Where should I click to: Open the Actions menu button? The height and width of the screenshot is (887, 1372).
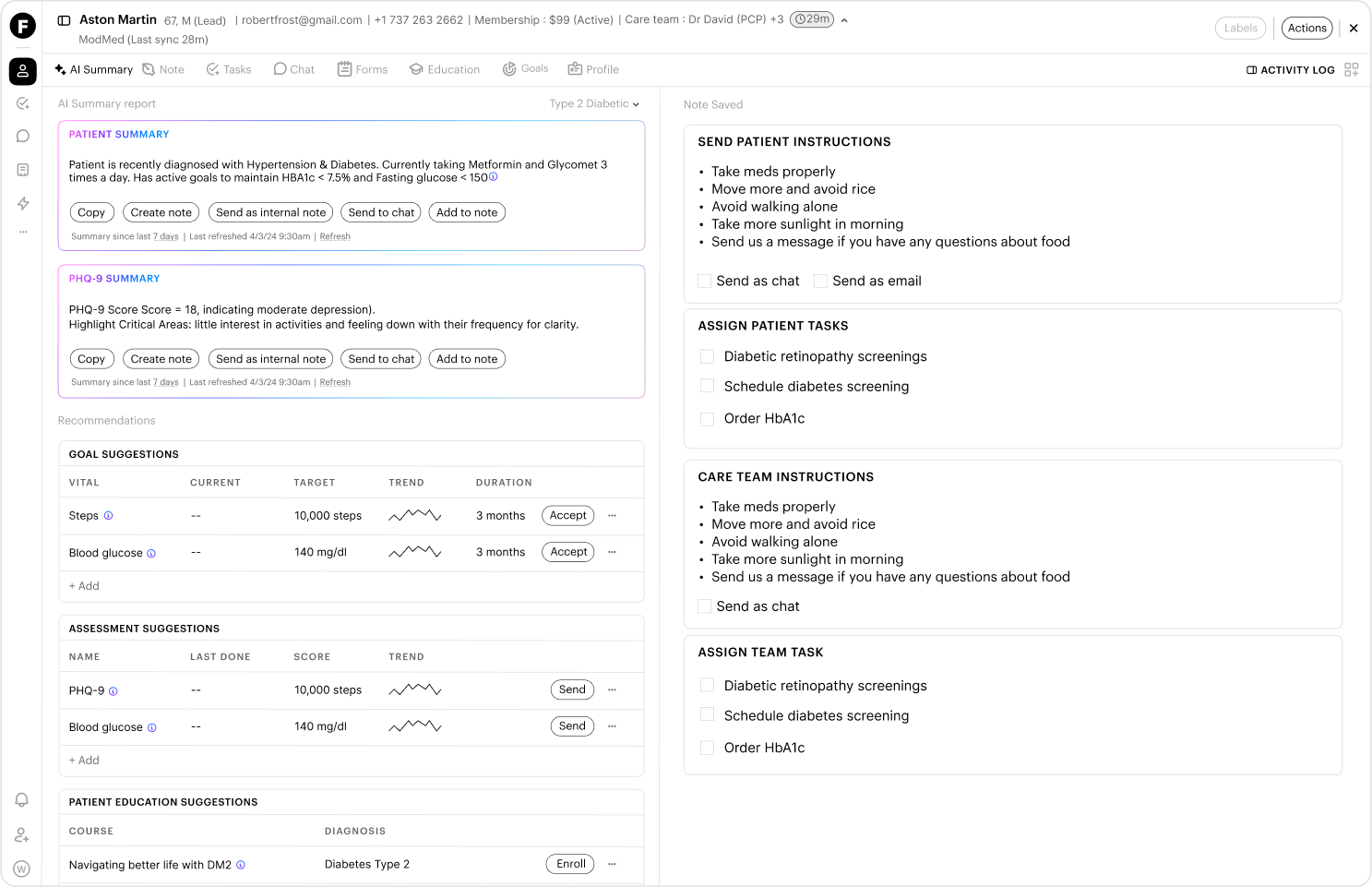(1307, 28)
